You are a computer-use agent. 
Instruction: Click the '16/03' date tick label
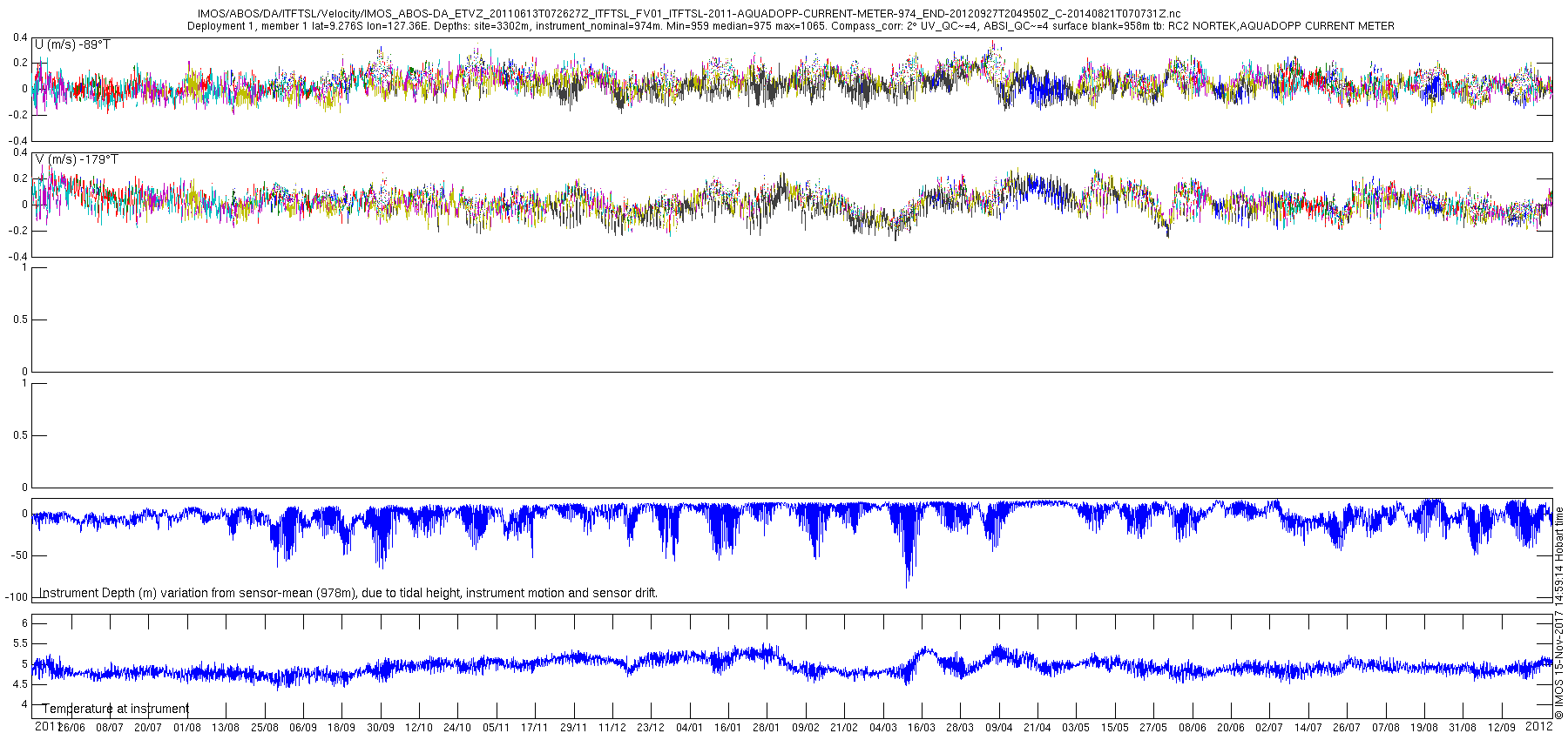922,728
